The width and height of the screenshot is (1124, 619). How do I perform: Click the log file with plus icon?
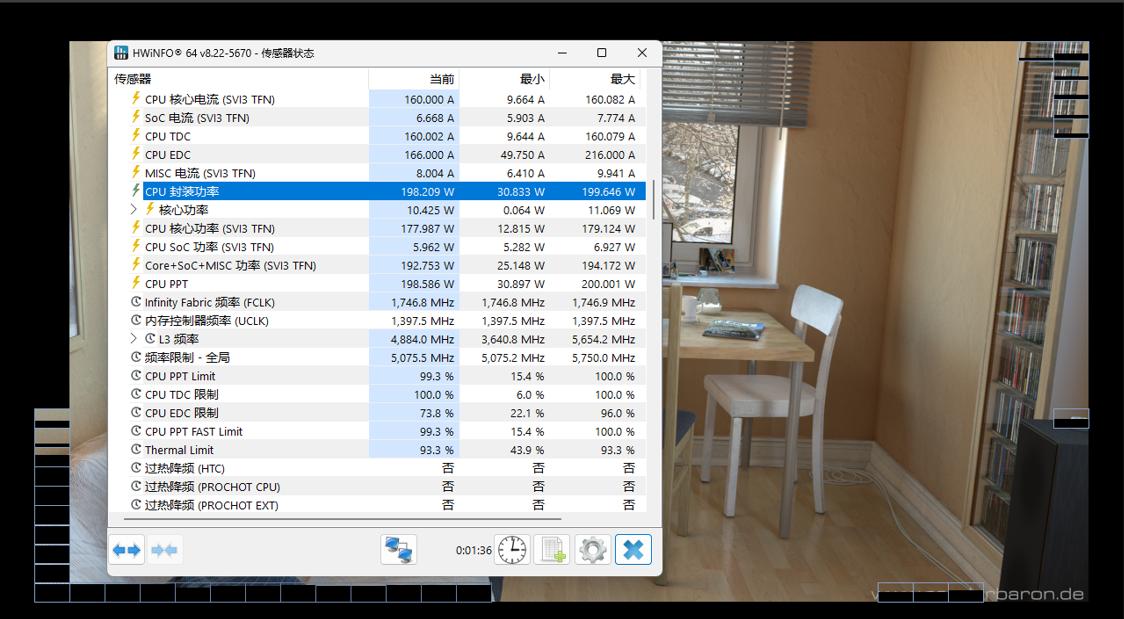point(552,550)
